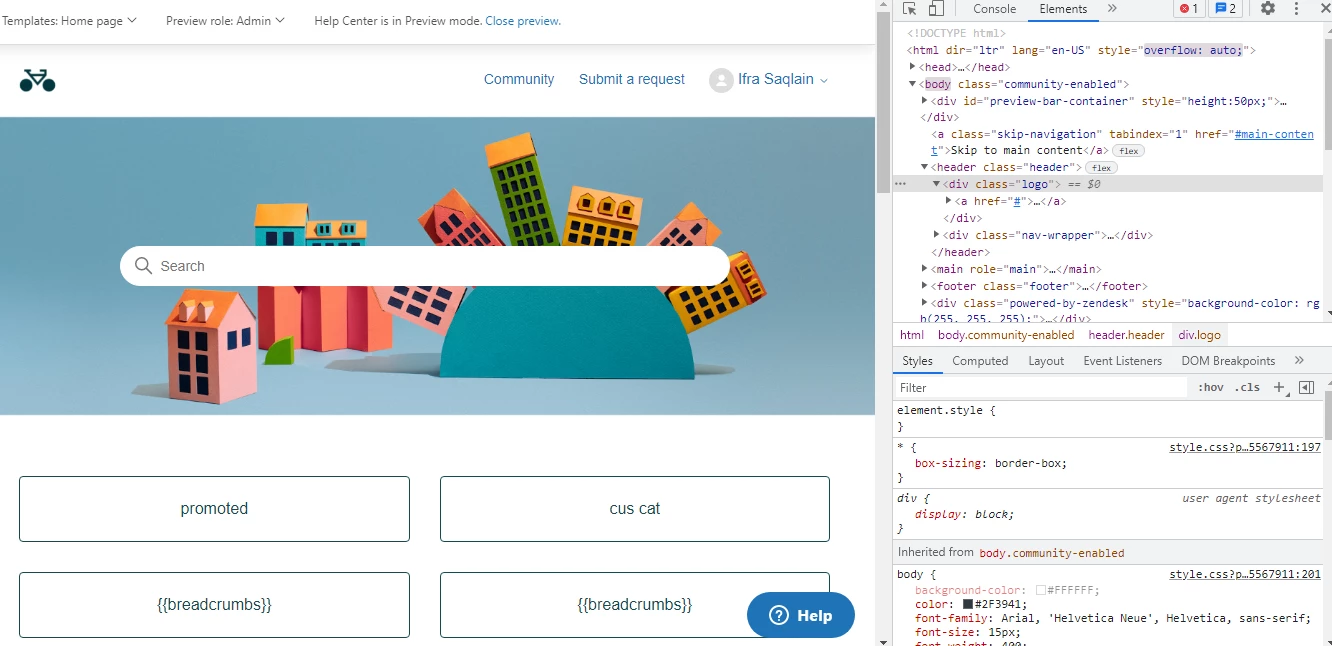Screen dimensions: 1332x646
Task: Select the Styles tab
Action: tap(917, 361)
